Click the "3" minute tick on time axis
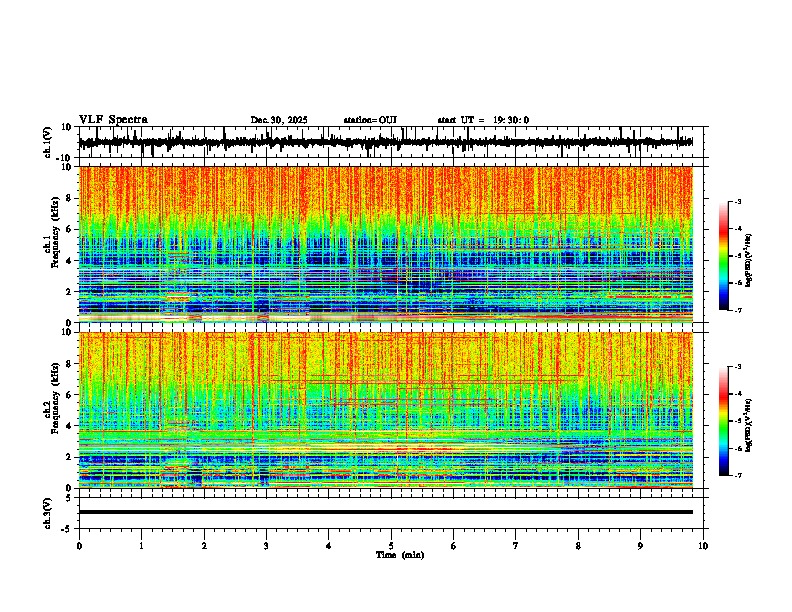 [266, 546]
